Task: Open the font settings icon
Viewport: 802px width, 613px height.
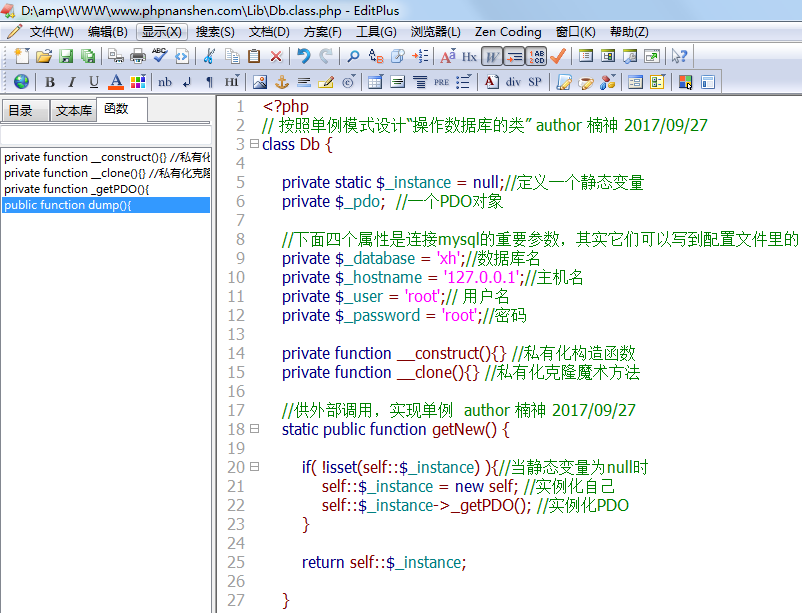Action: pos(448,56)
